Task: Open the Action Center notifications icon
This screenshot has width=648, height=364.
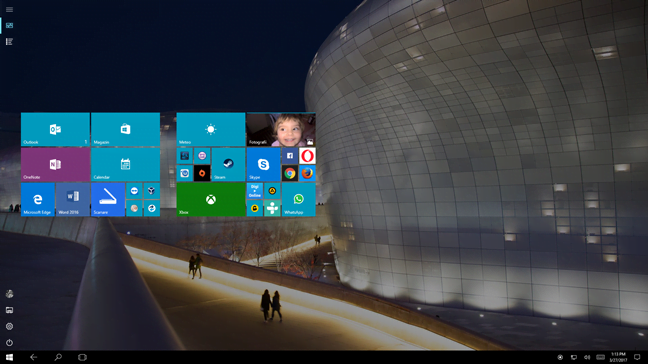Action: pos(637,357)
